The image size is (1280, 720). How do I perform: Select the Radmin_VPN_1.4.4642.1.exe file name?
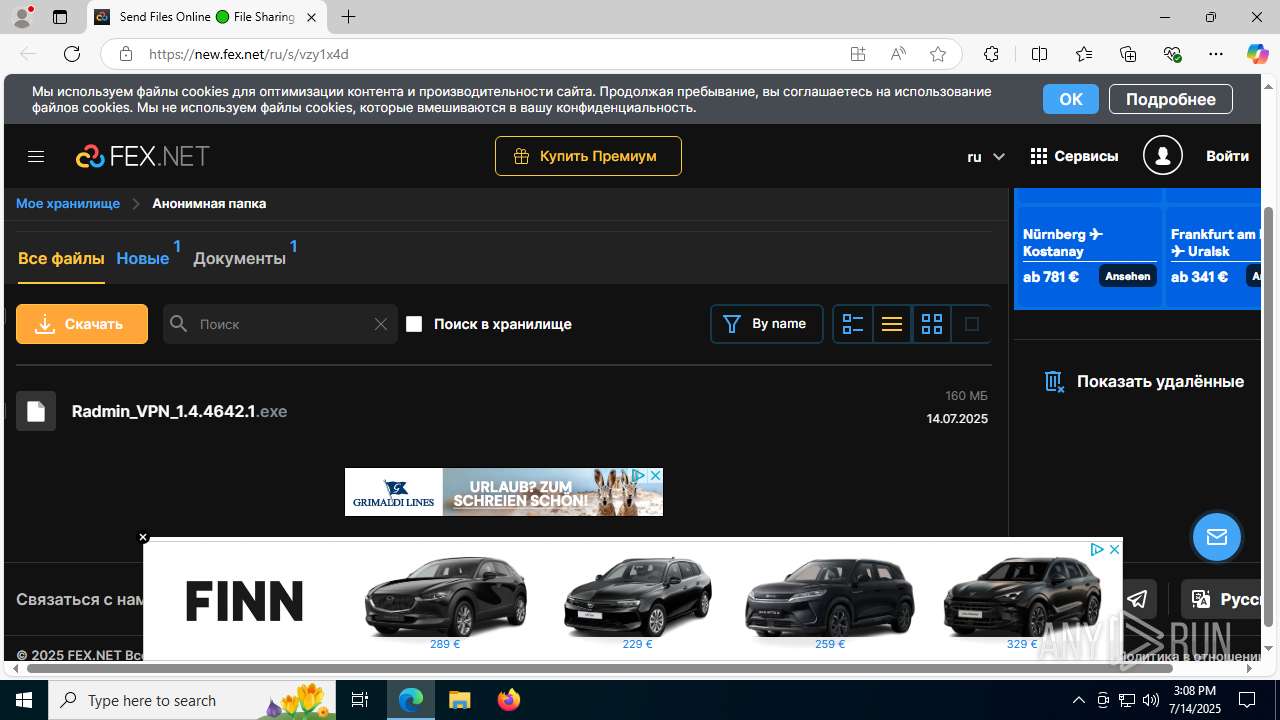pos(180,411)
